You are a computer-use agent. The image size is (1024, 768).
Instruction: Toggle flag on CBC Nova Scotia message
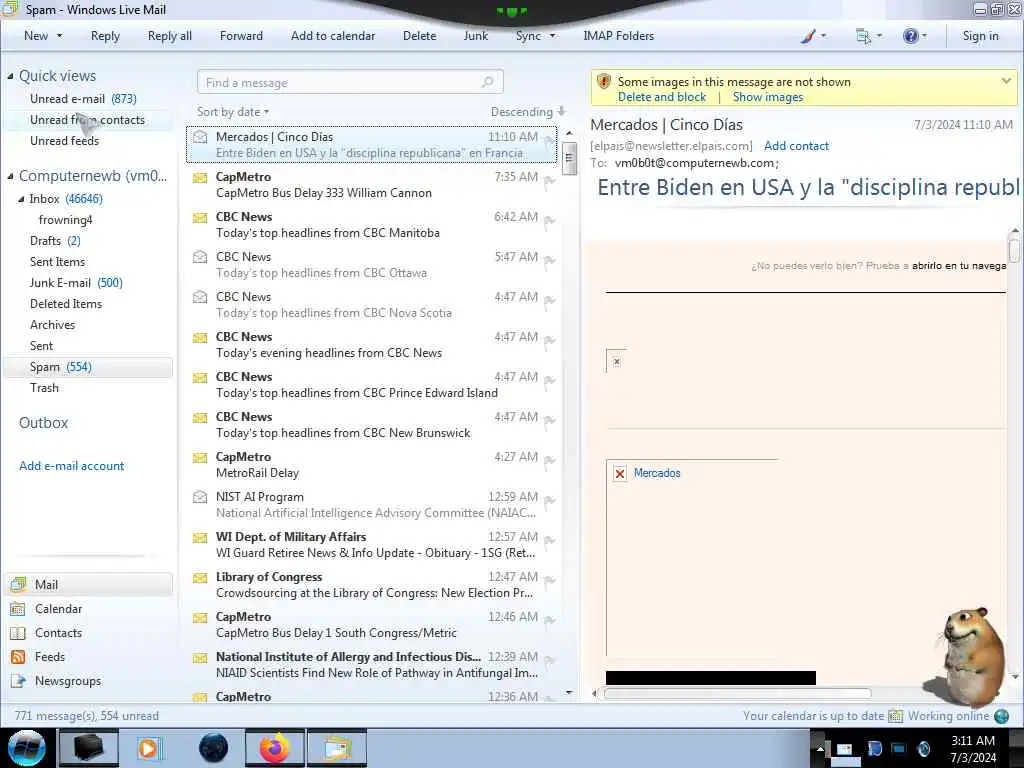coord(549,300)
